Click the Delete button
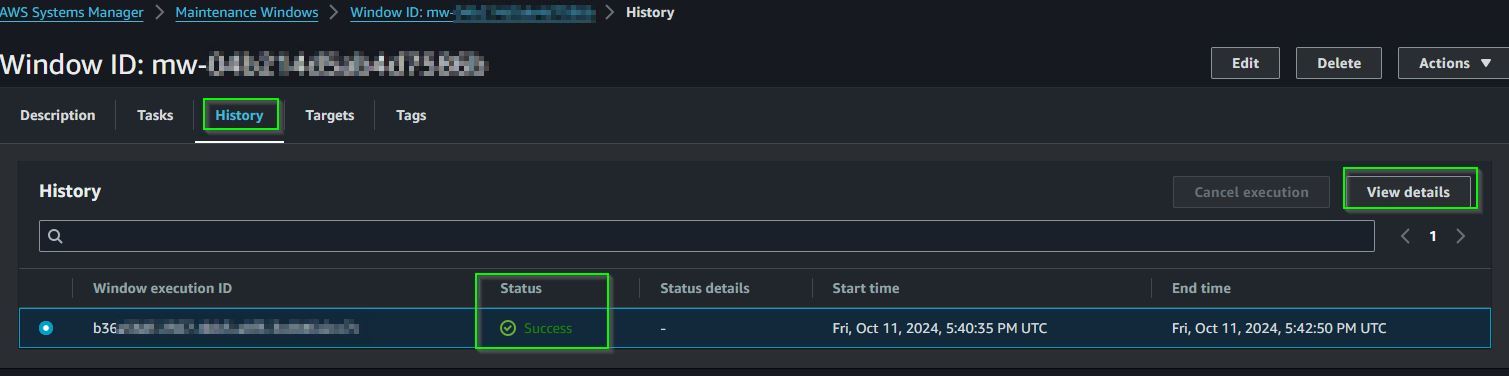Image resolution: width=1509 pixels, height=376 pixels. tap(1339, 63)
